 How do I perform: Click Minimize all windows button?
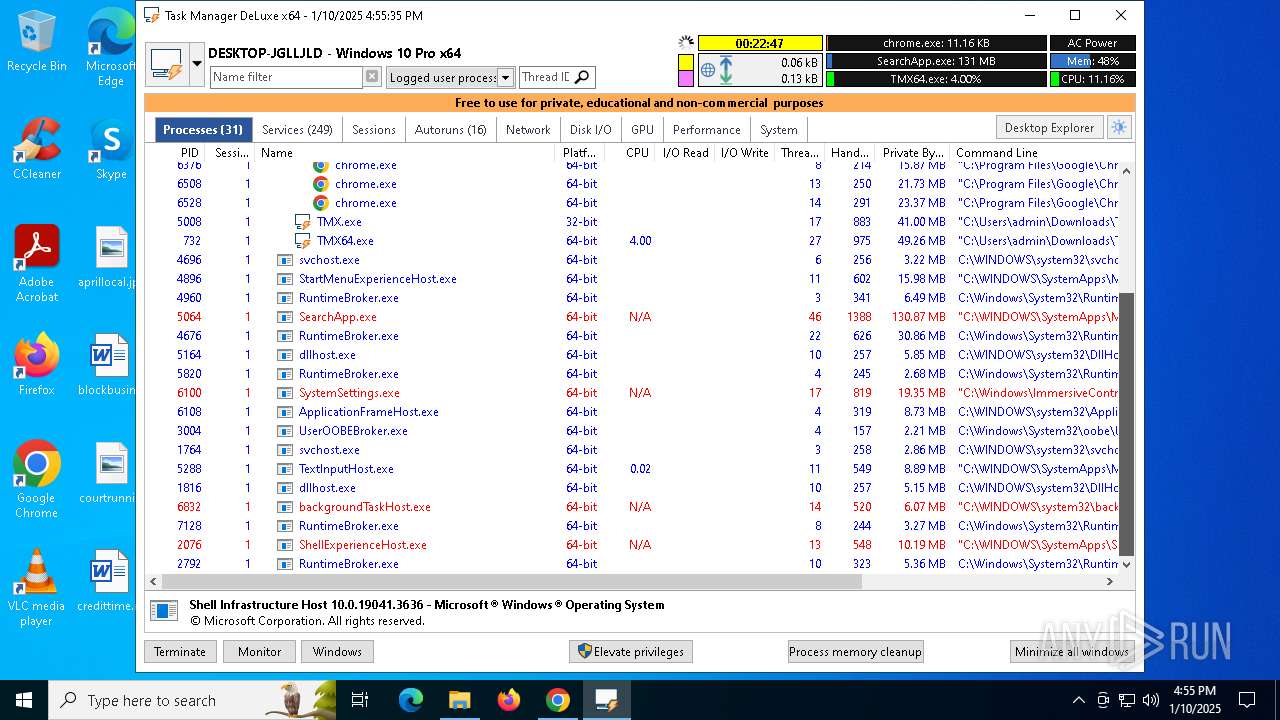pos(1072,652)
